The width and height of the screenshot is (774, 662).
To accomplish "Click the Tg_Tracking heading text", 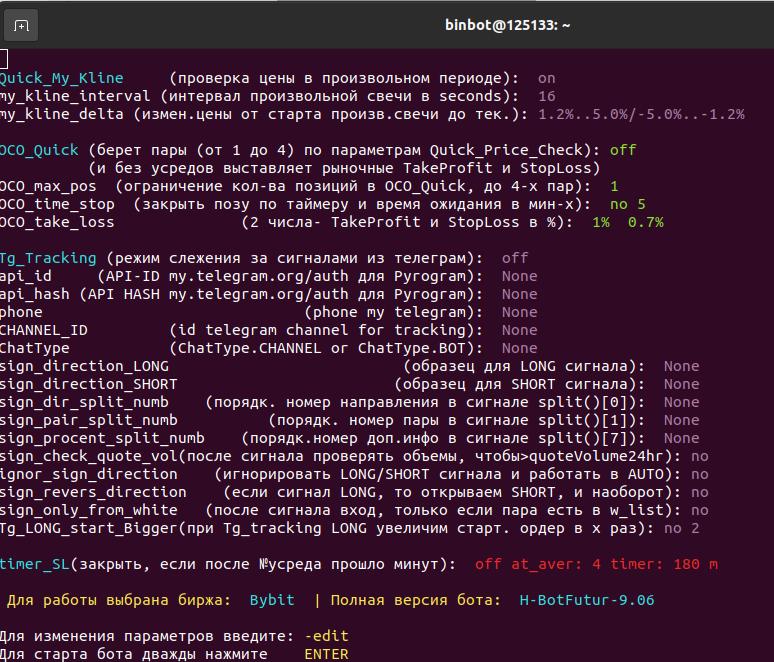I will 48,258.
